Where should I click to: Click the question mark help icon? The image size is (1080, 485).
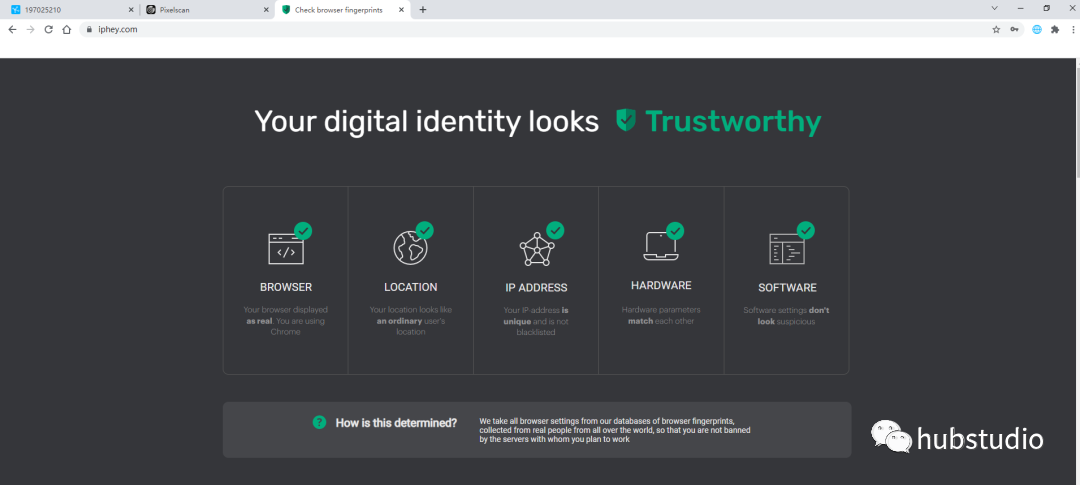point(319,422)
